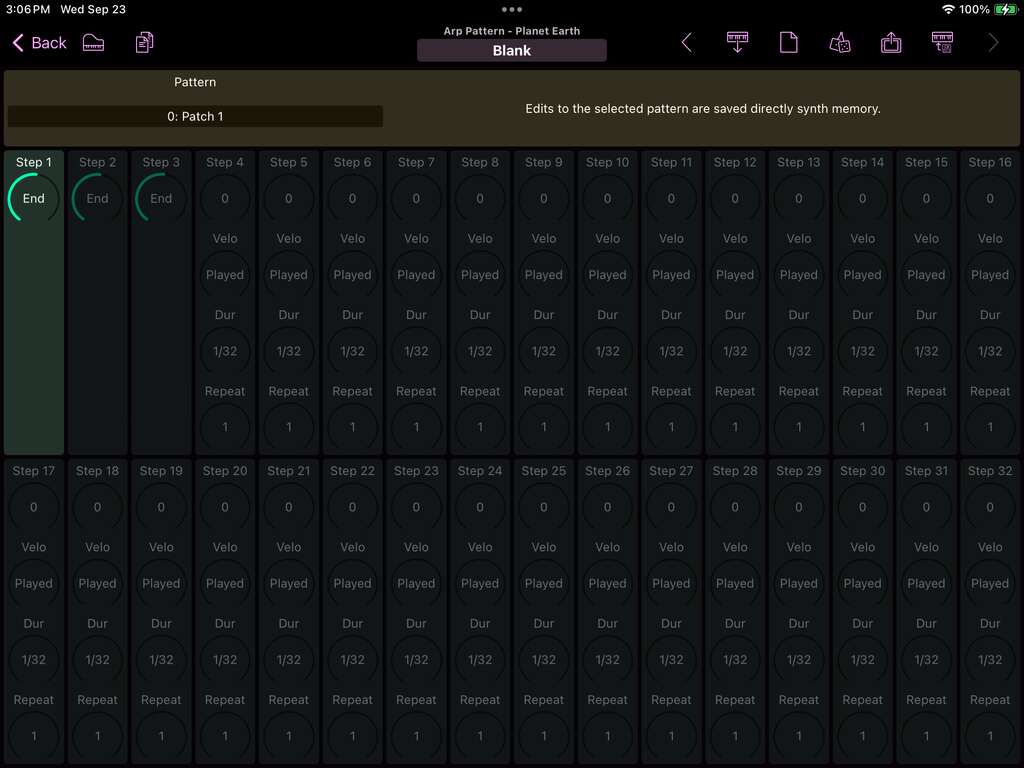The height and width of the screenshot is (768, 1024).
Task: Tap the Wi-Fi status icon
Action: (x=948, y=9)
